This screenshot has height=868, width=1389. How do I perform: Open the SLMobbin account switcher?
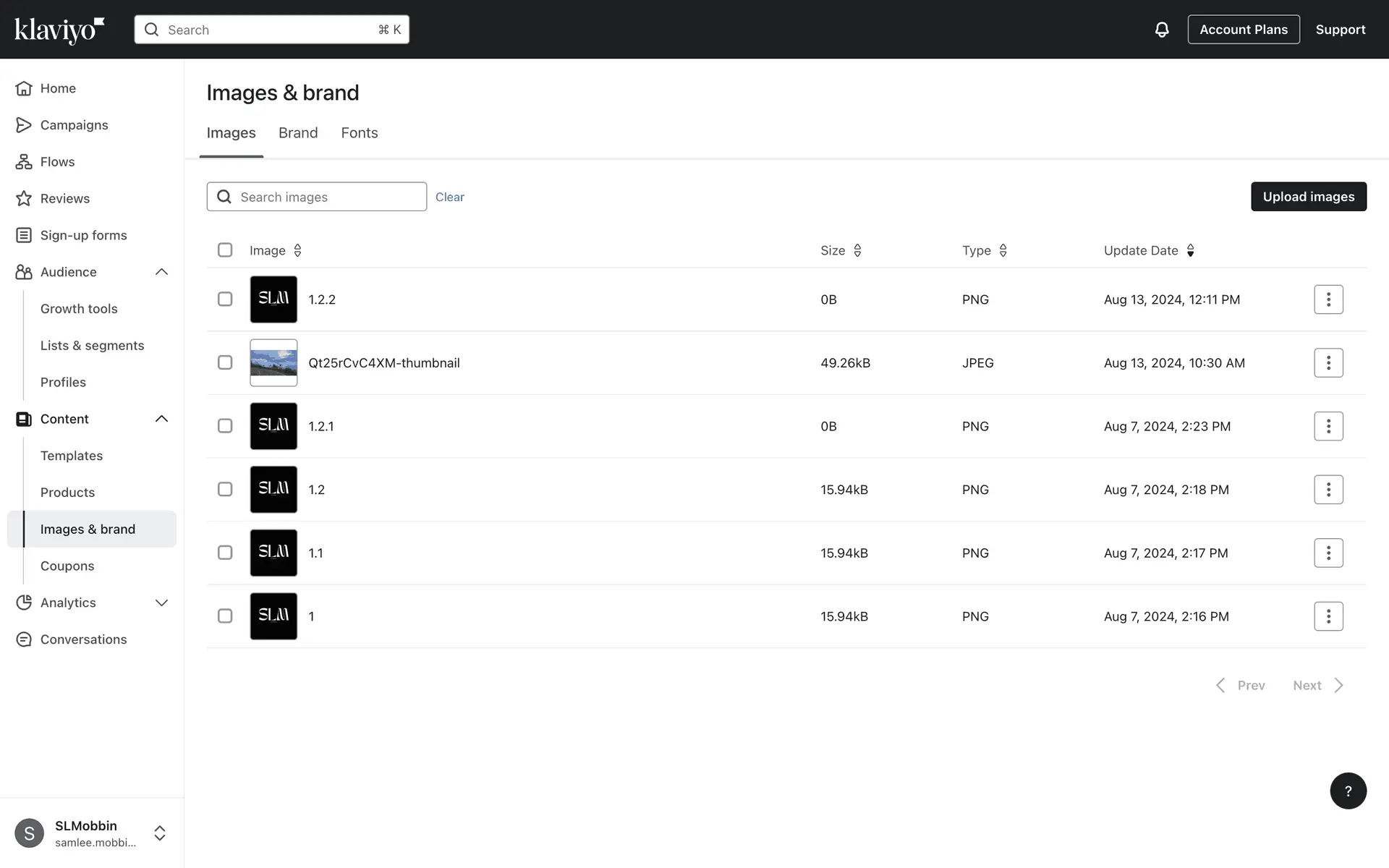(x=160, y=833)
